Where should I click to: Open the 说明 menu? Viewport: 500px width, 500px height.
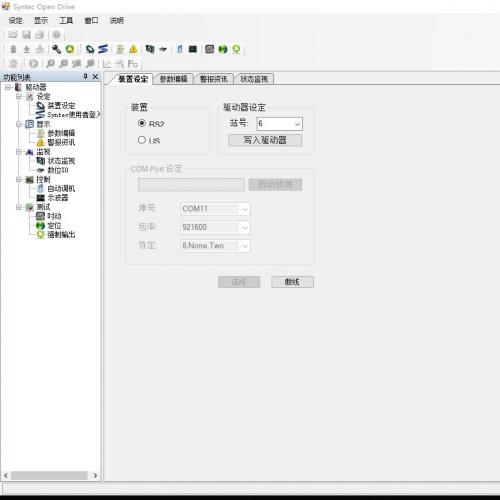coord(116,21)
